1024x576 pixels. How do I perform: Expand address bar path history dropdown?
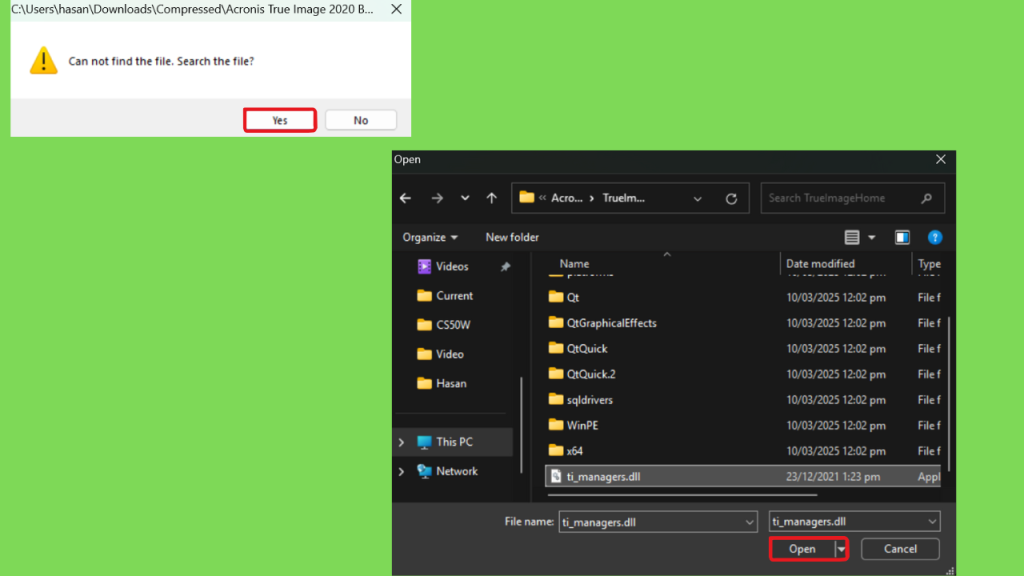pos(697,199)
